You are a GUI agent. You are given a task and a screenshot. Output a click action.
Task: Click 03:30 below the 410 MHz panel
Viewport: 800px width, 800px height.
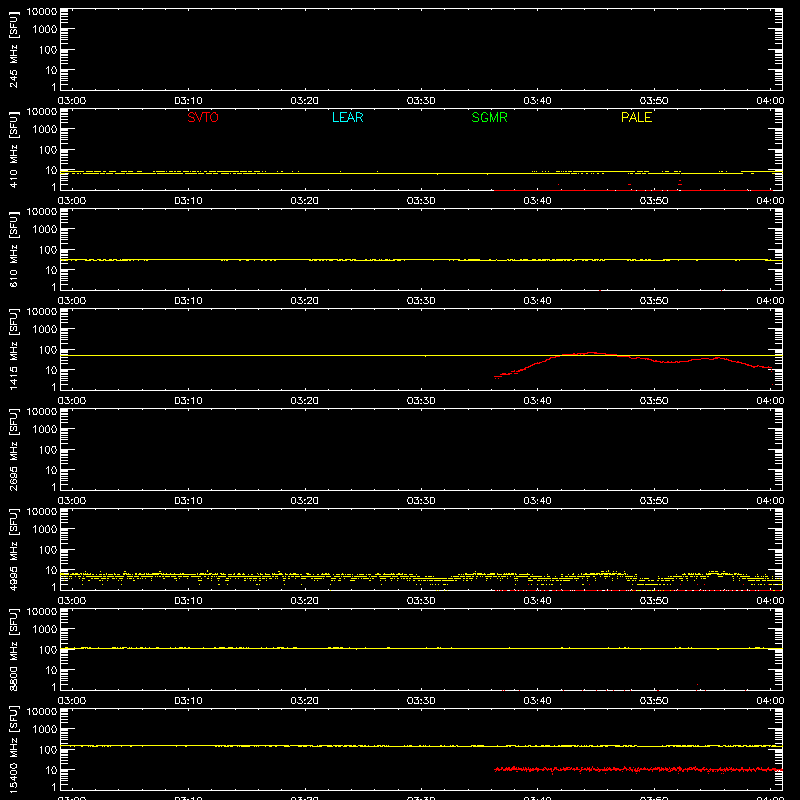tap(421, 201)
